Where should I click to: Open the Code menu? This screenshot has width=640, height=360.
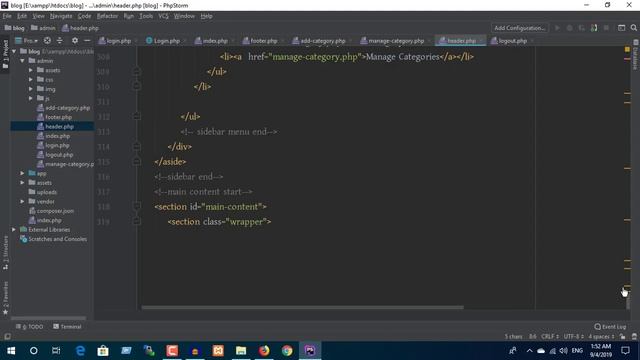click(x=84, y=16)
